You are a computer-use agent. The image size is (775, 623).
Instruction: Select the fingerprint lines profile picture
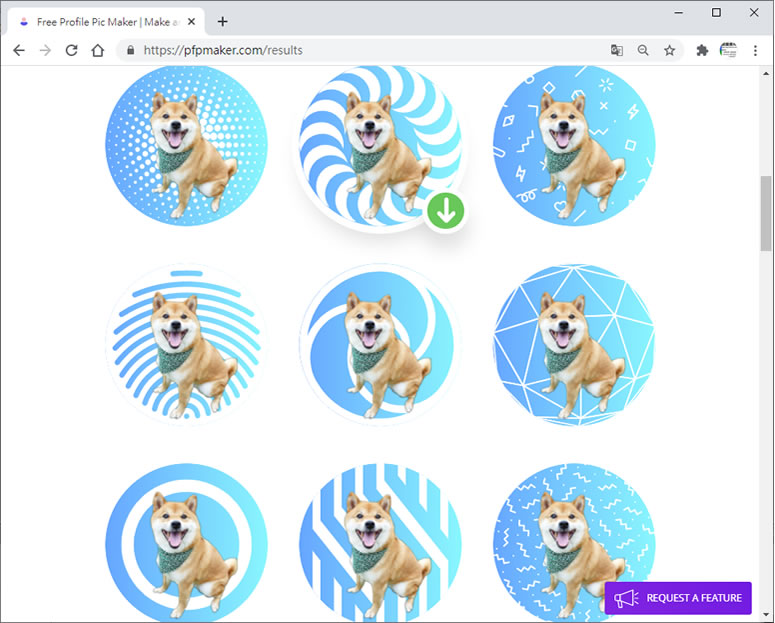point(186,345)
